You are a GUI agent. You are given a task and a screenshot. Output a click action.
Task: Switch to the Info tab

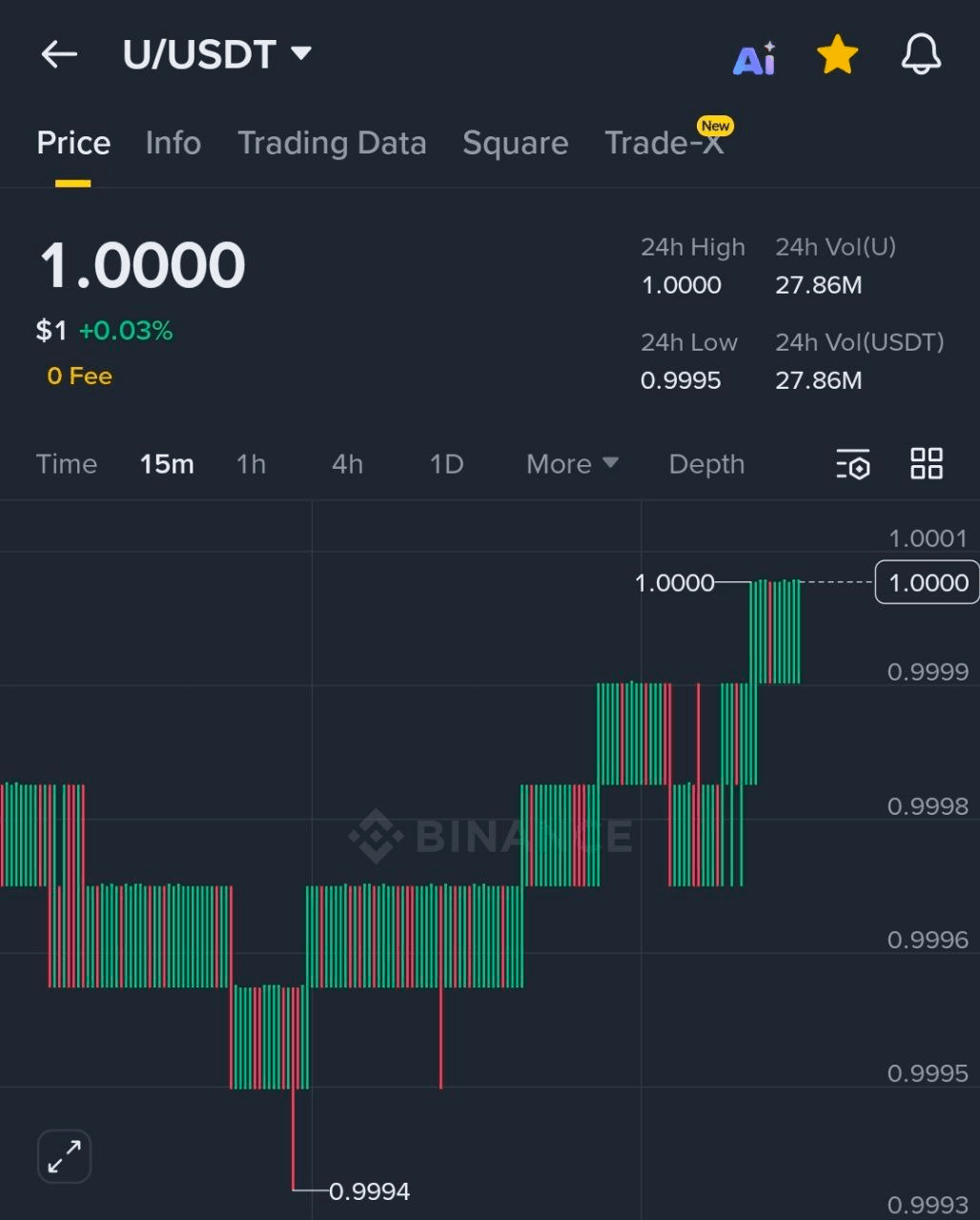pyautogui.click(x=174, y=143)
